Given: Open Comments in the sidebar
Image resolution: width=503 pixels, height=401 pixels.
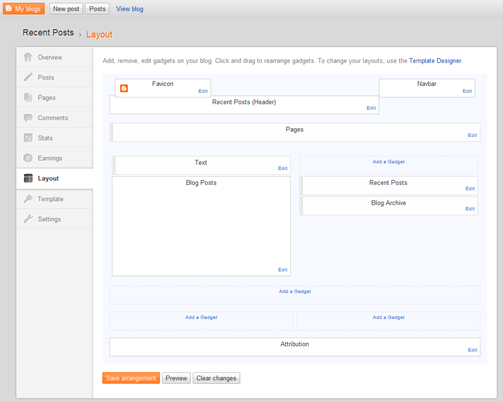Looking at the screenshot, I should [x=55, y=118].
